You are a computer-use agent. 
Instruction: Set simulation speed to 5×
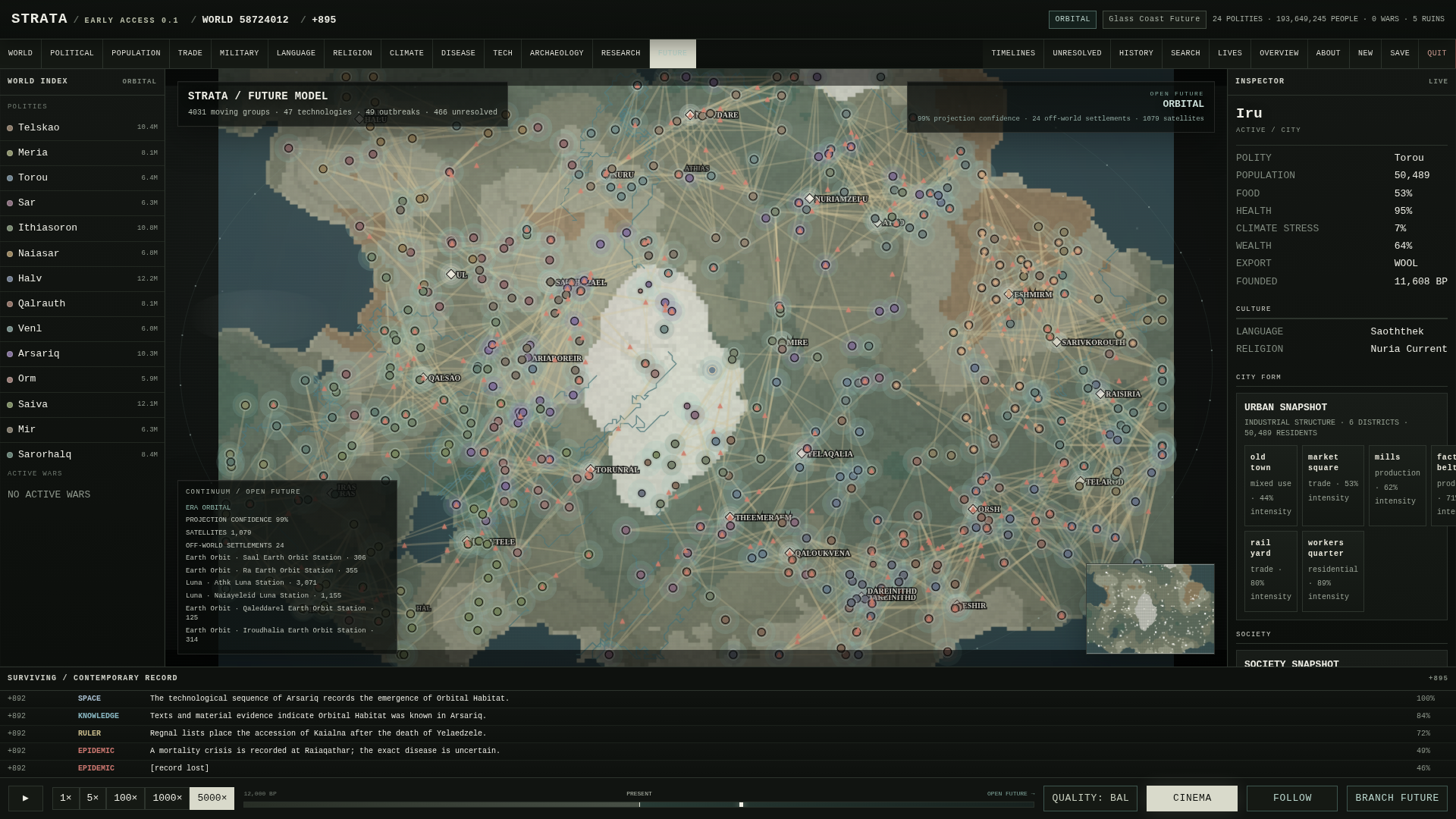pos(93,798)
